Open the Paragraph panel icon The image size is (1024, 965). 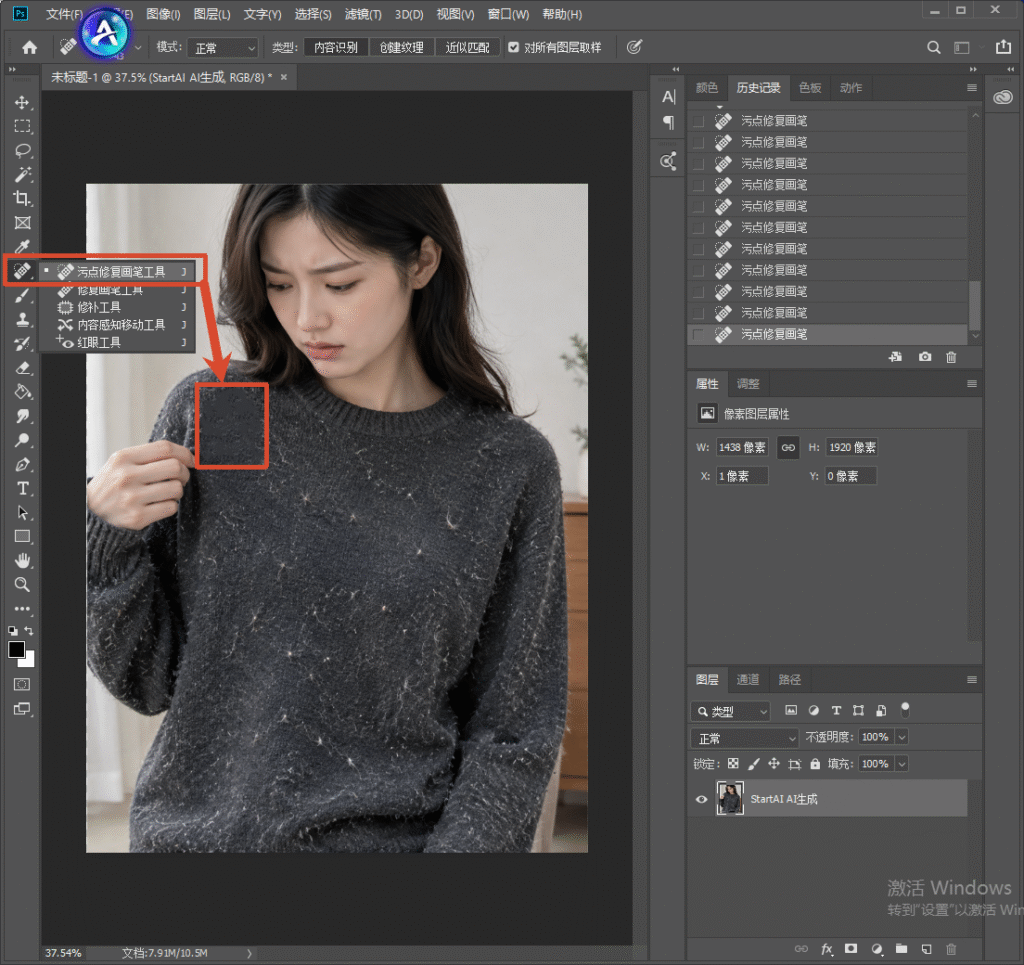click(669, 123)
